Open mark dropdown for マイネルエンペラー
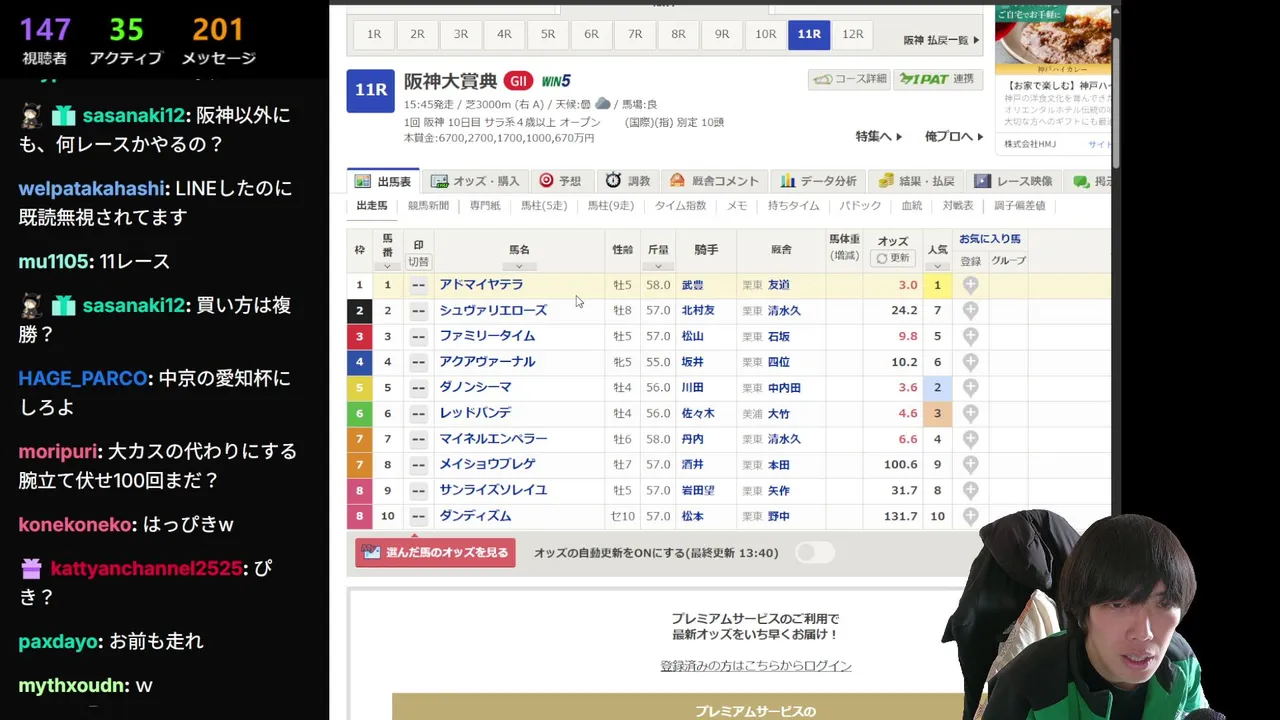The image size is (1280, 720). pyautogui.click(x=418, y=439)
